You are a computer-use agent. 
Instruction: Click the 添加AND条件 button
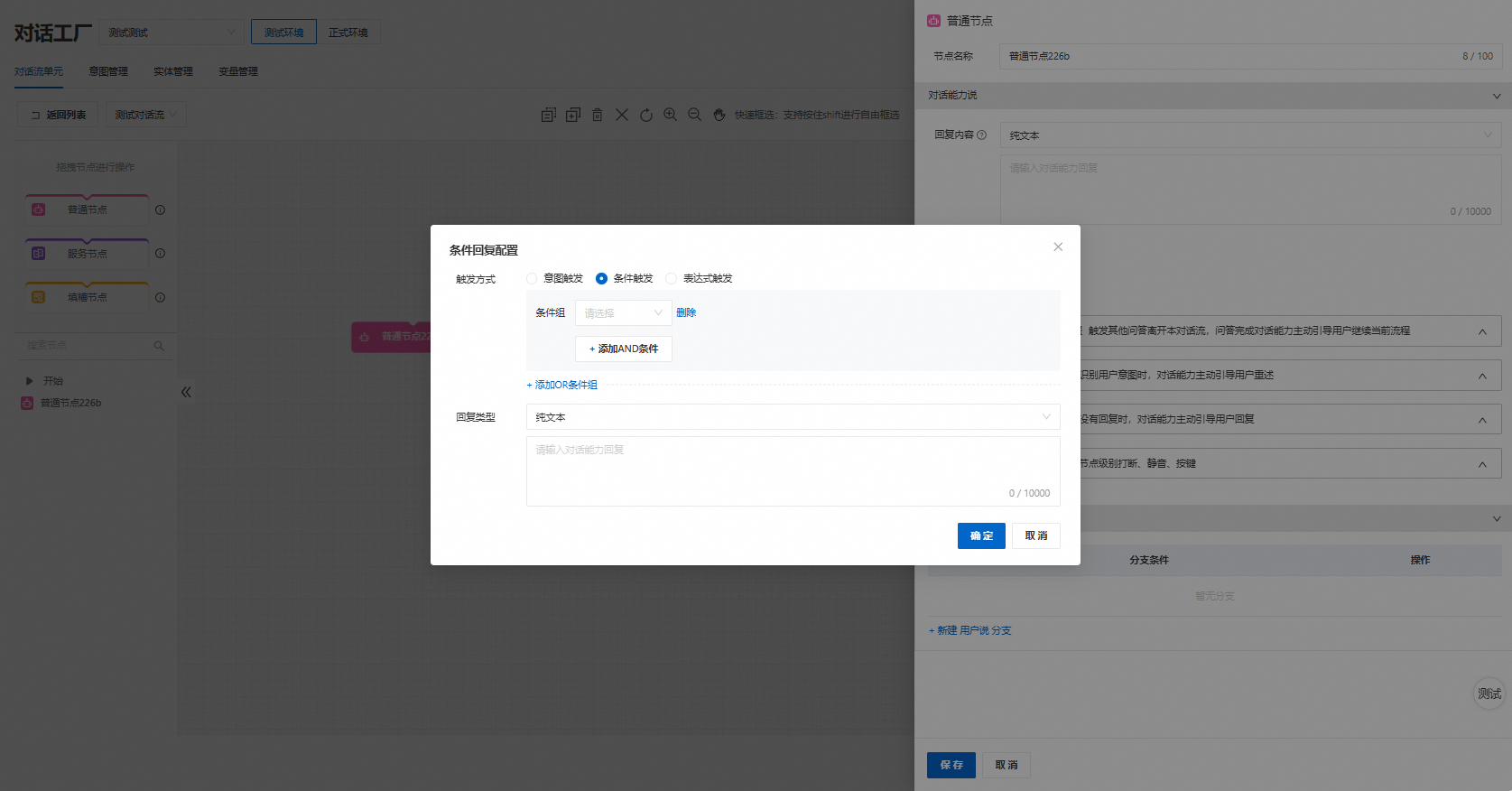[x=624, y=349]
